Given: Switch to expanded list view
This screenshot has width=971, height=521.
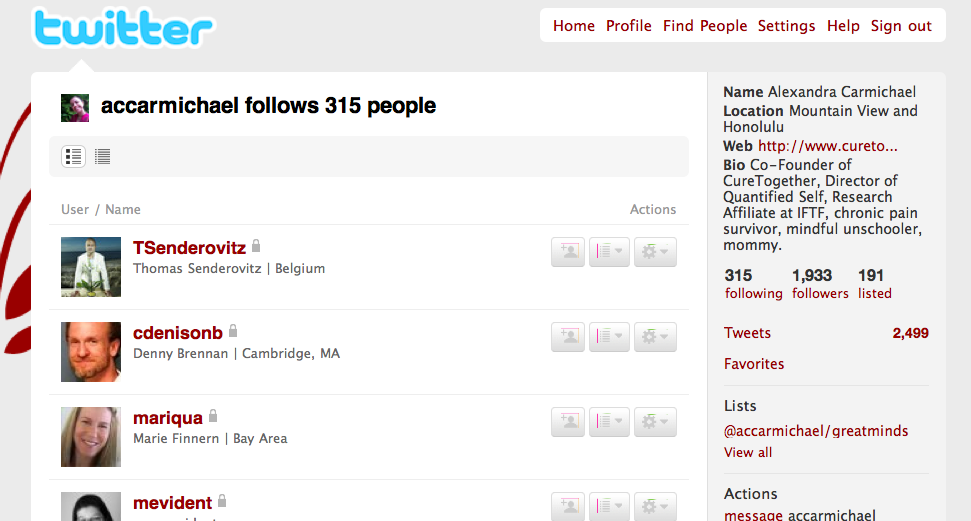Looking at the screenshot, I should tap(73, 156).
